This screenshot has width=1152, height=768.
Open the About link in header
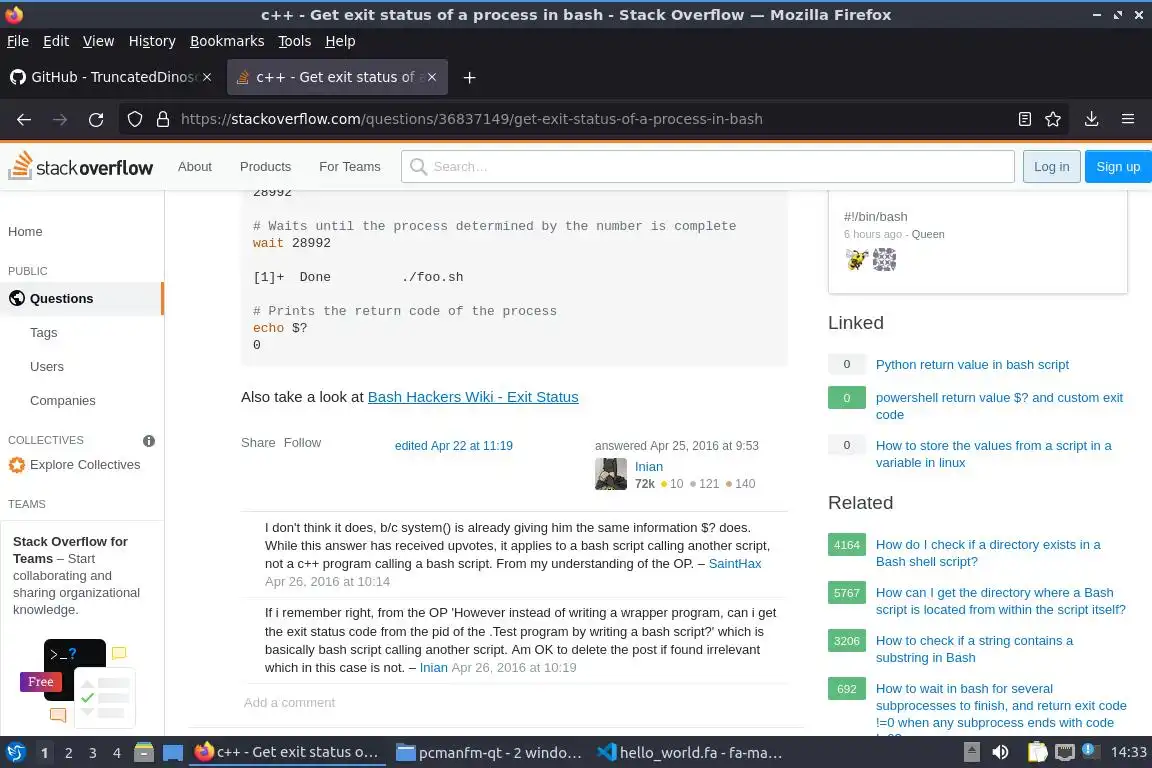click(x=195, y=167)
